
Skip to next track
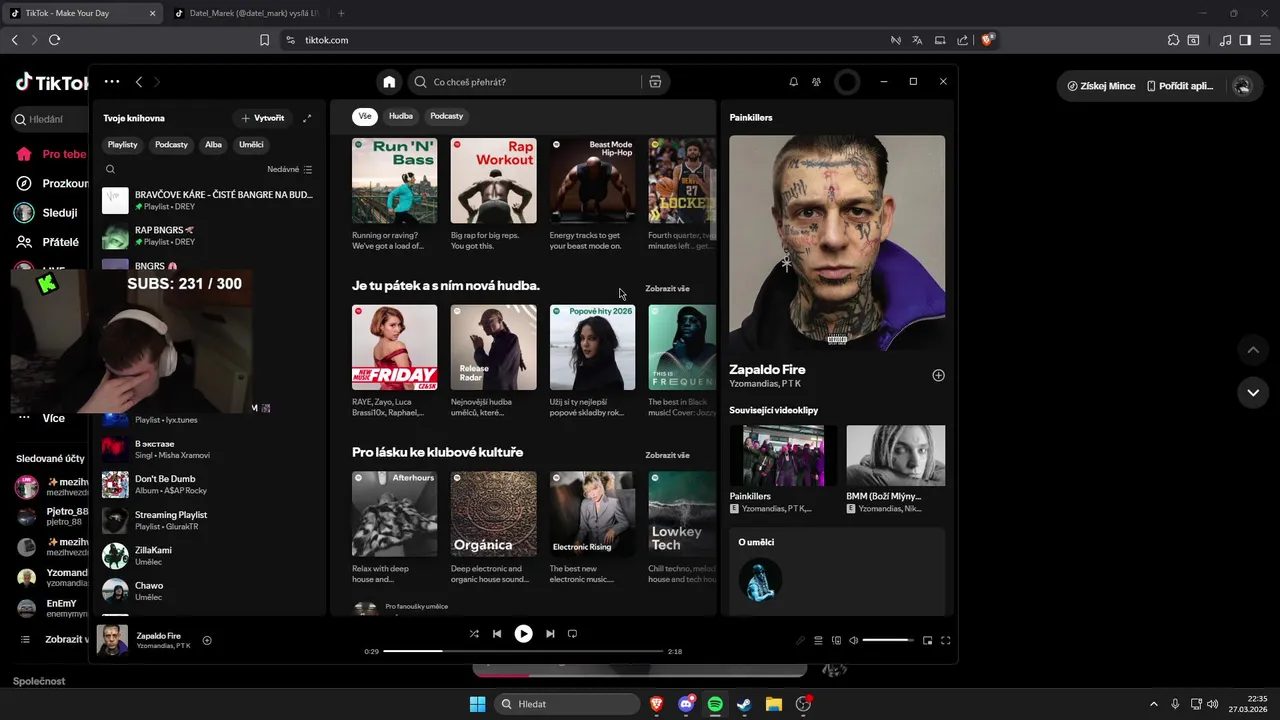point(550,633)
